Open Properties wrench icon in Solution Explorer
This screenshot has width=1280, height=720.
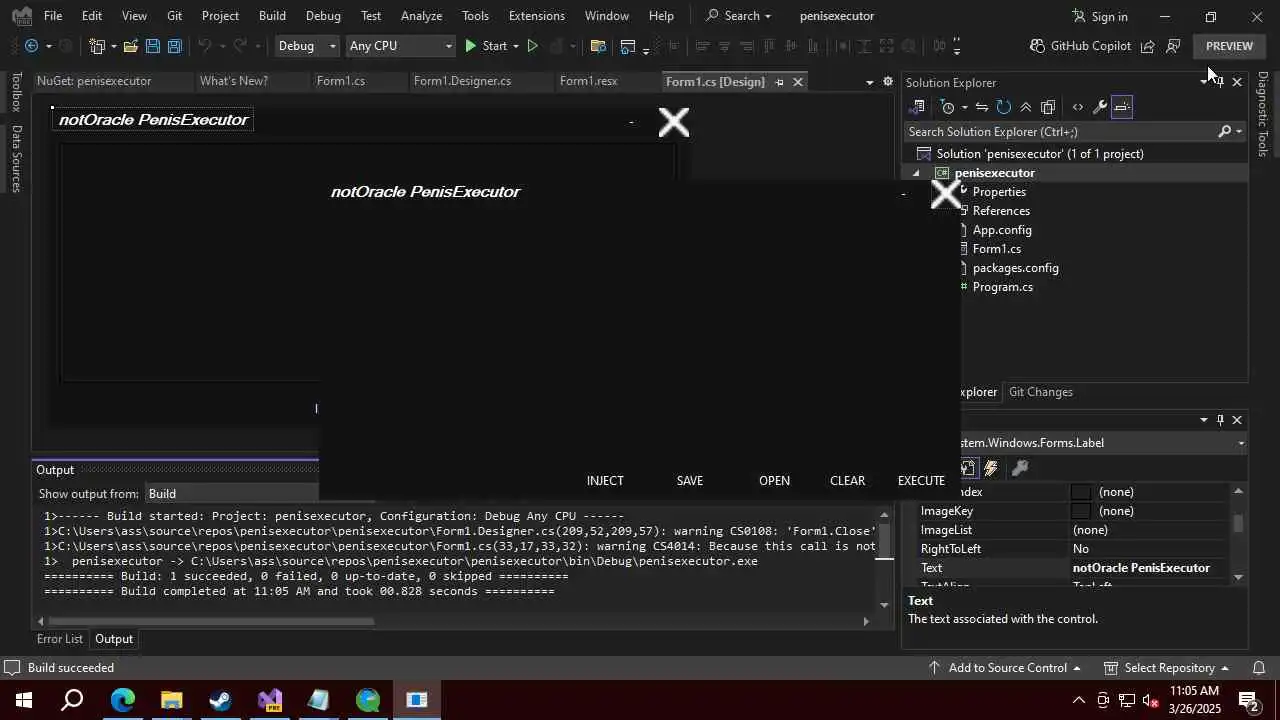pyautogui.click(x=1099, y=107)
